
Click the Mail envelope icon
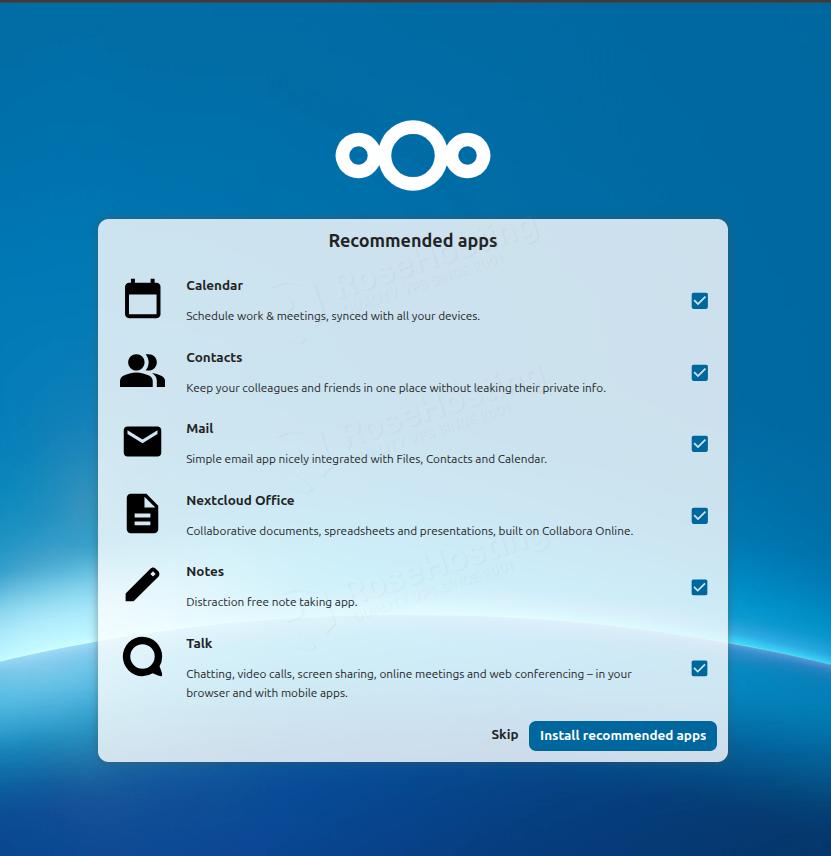click(x=143, y=441)
